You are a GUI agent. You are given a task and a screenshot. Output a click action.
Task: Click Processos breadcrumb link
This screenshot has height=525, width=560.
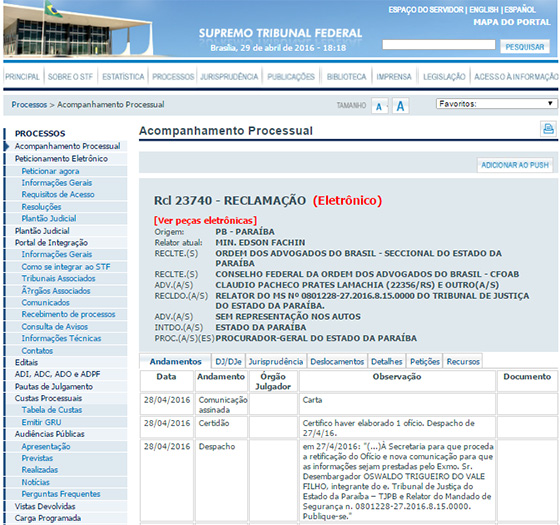click(29, 105)
